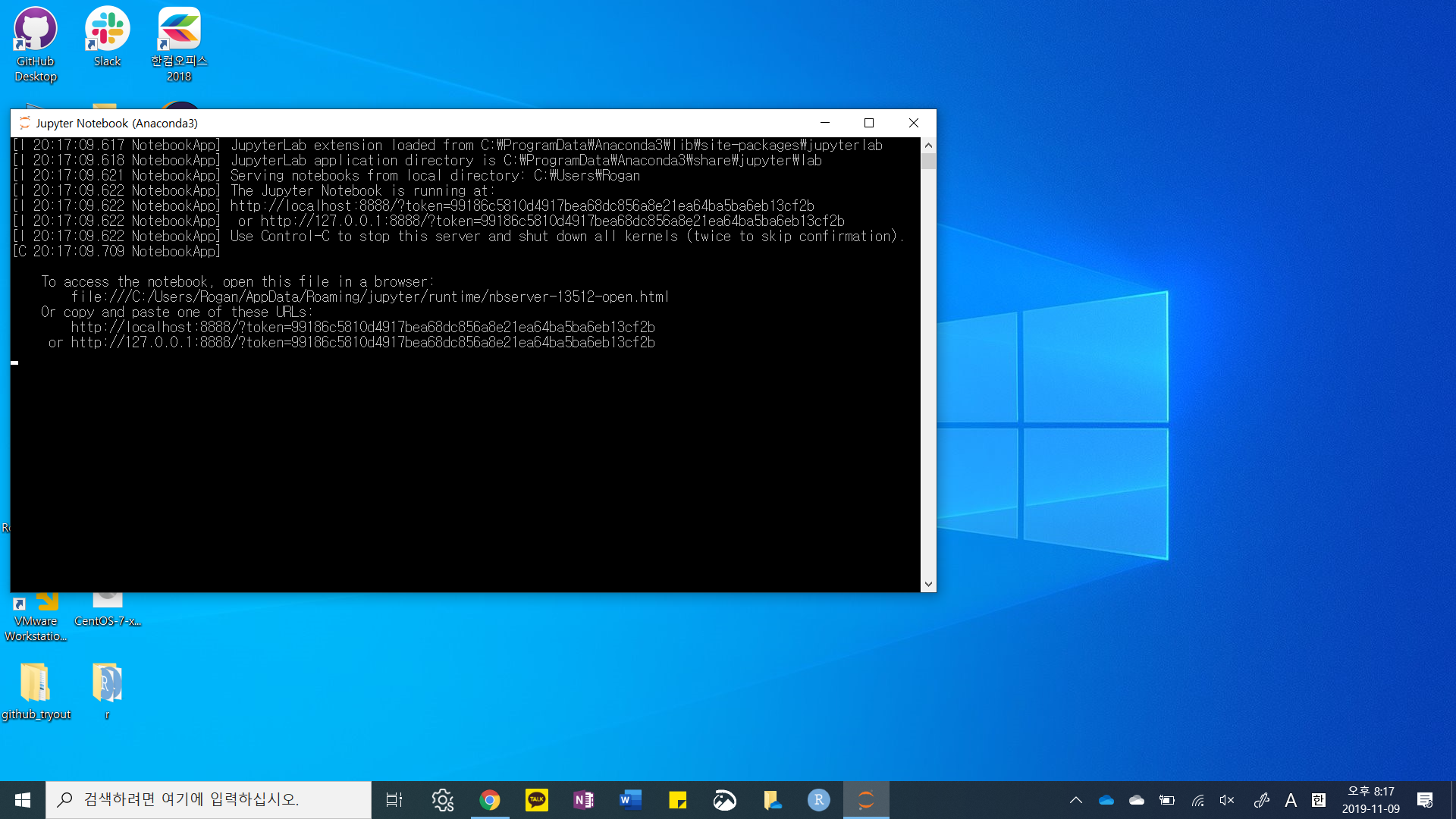Check the battery status icon

tap(1167, 800)
